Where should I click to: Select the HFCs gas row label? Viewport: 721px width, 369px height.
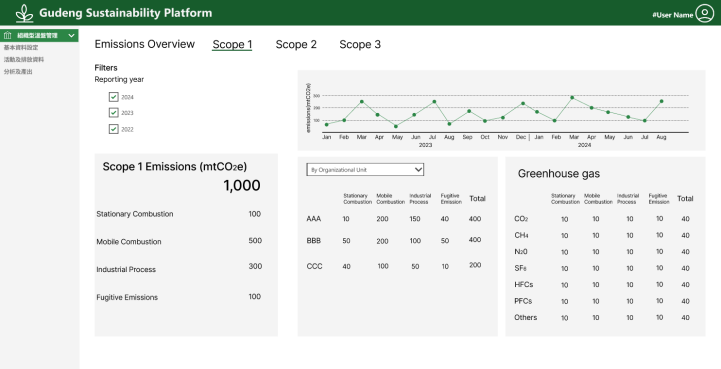[524, 285]
